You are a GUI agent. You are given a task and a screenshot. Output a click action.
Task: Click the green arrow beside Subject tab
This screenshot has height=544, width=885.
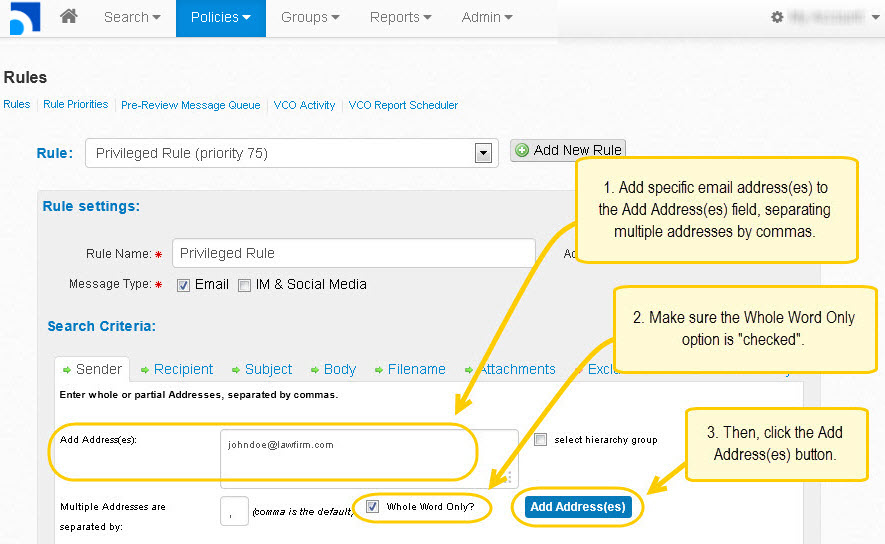(x=236, y=369)
